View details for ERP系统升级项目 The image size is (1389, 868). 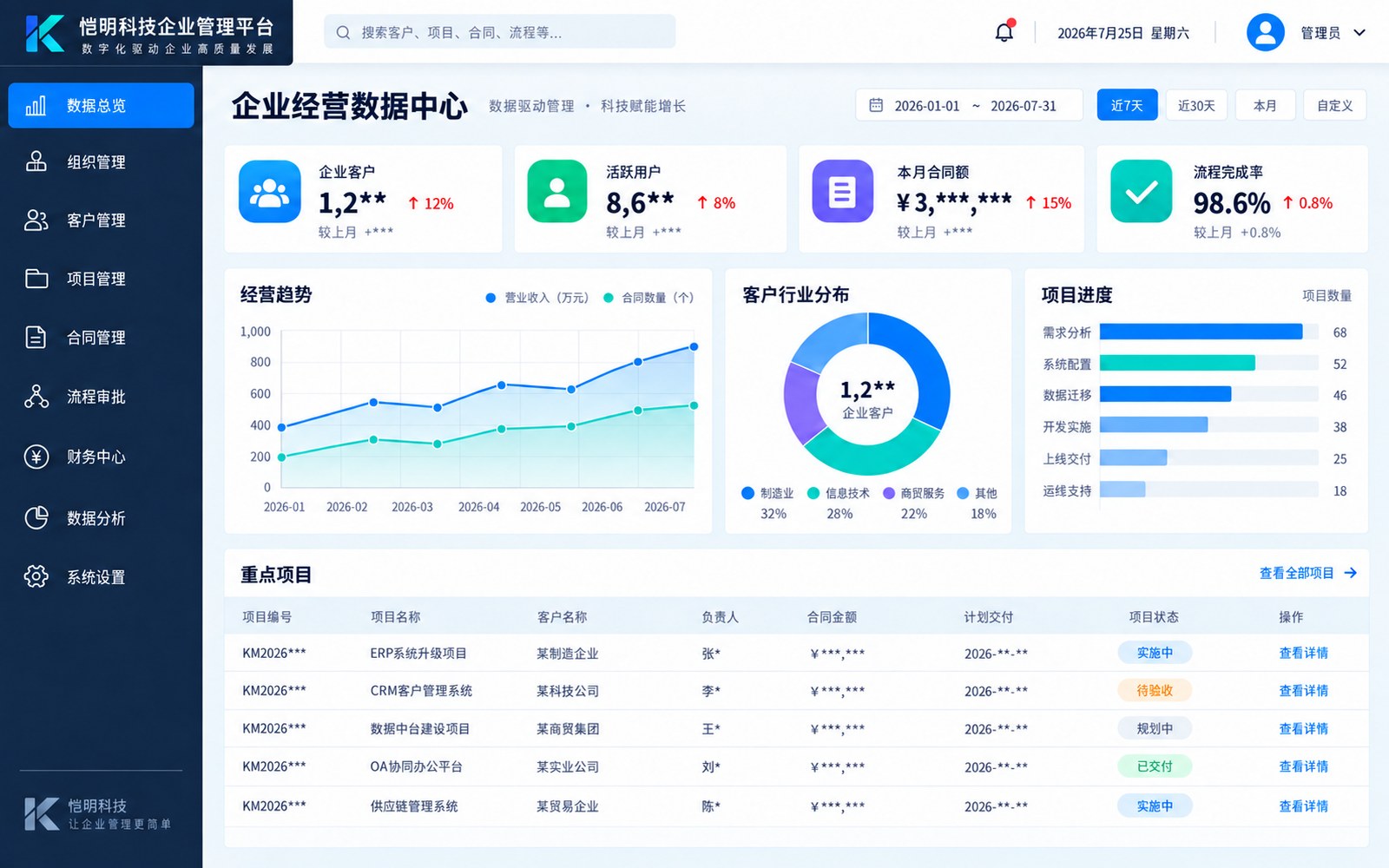coord(1303,653)
